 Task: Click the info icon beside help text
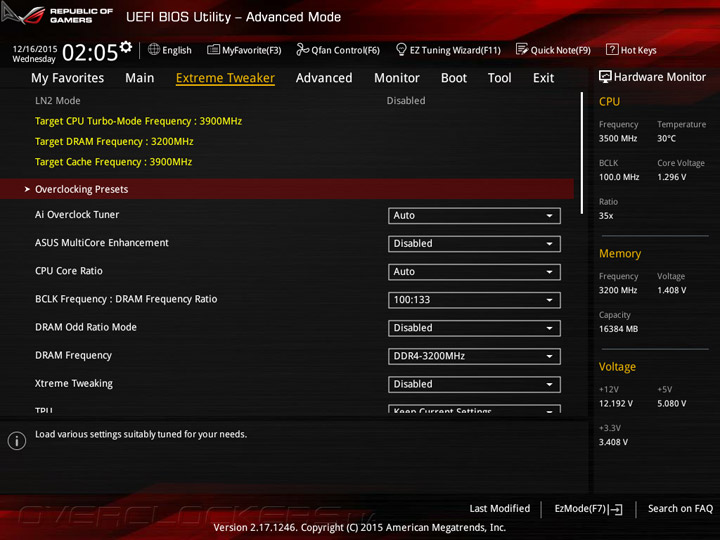(x=17, y=441)
